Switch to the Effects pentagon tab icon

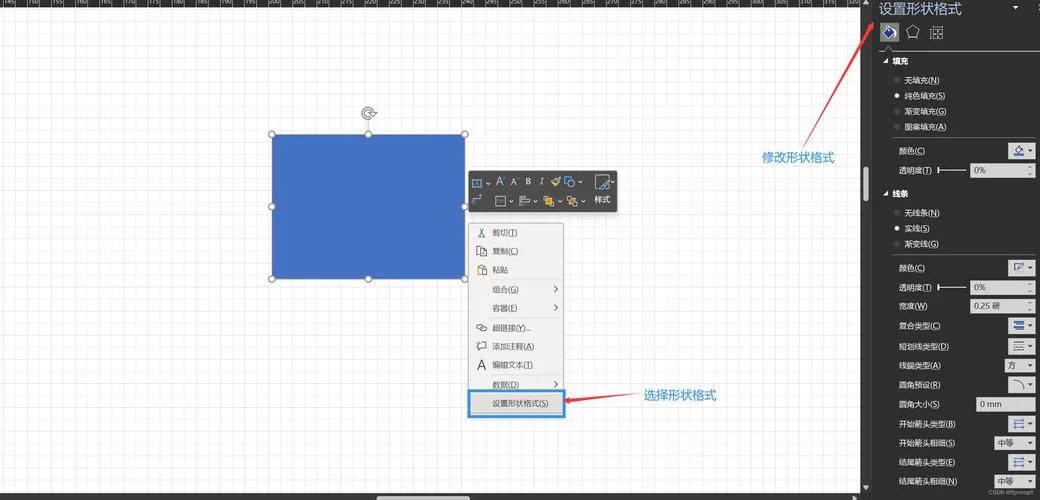point(912,33)
